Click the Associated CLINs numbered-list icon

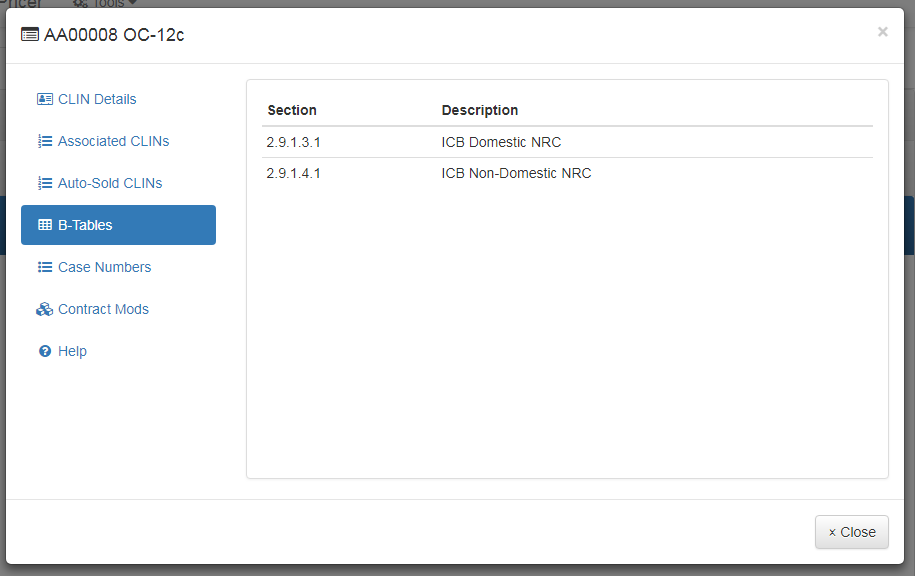(44, 140)
